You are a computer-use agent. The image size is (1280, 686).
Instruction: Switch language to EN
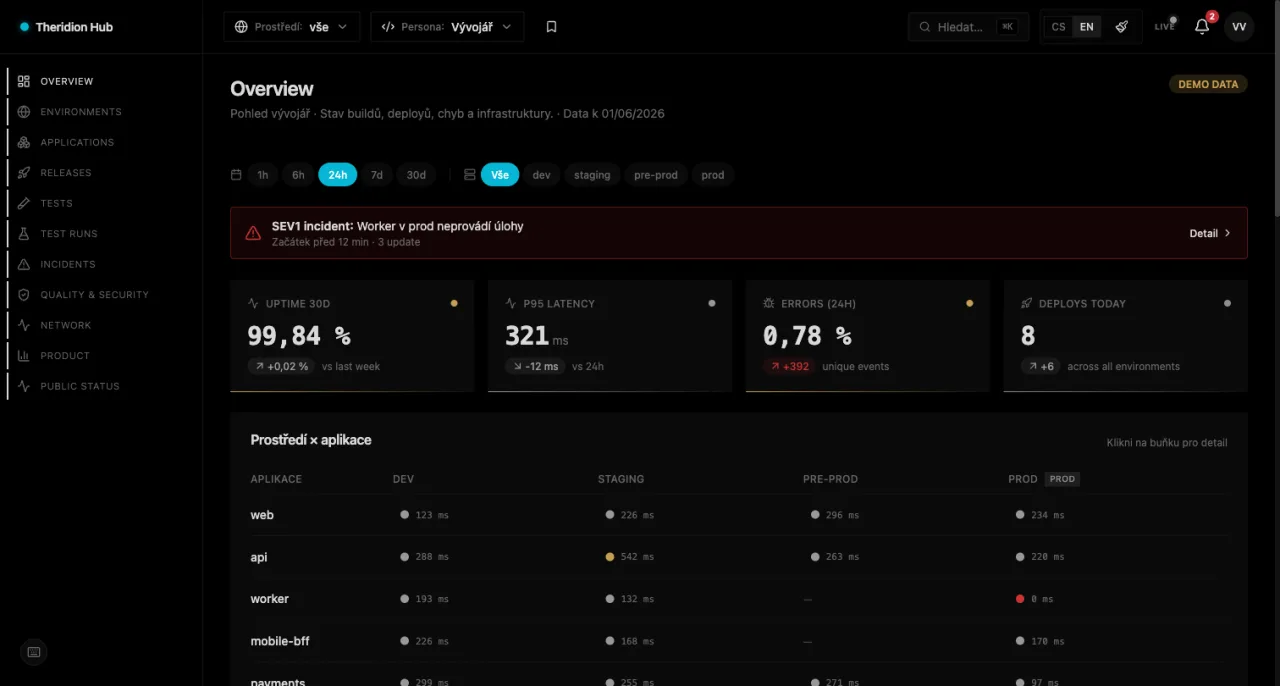coord(1086,27)
